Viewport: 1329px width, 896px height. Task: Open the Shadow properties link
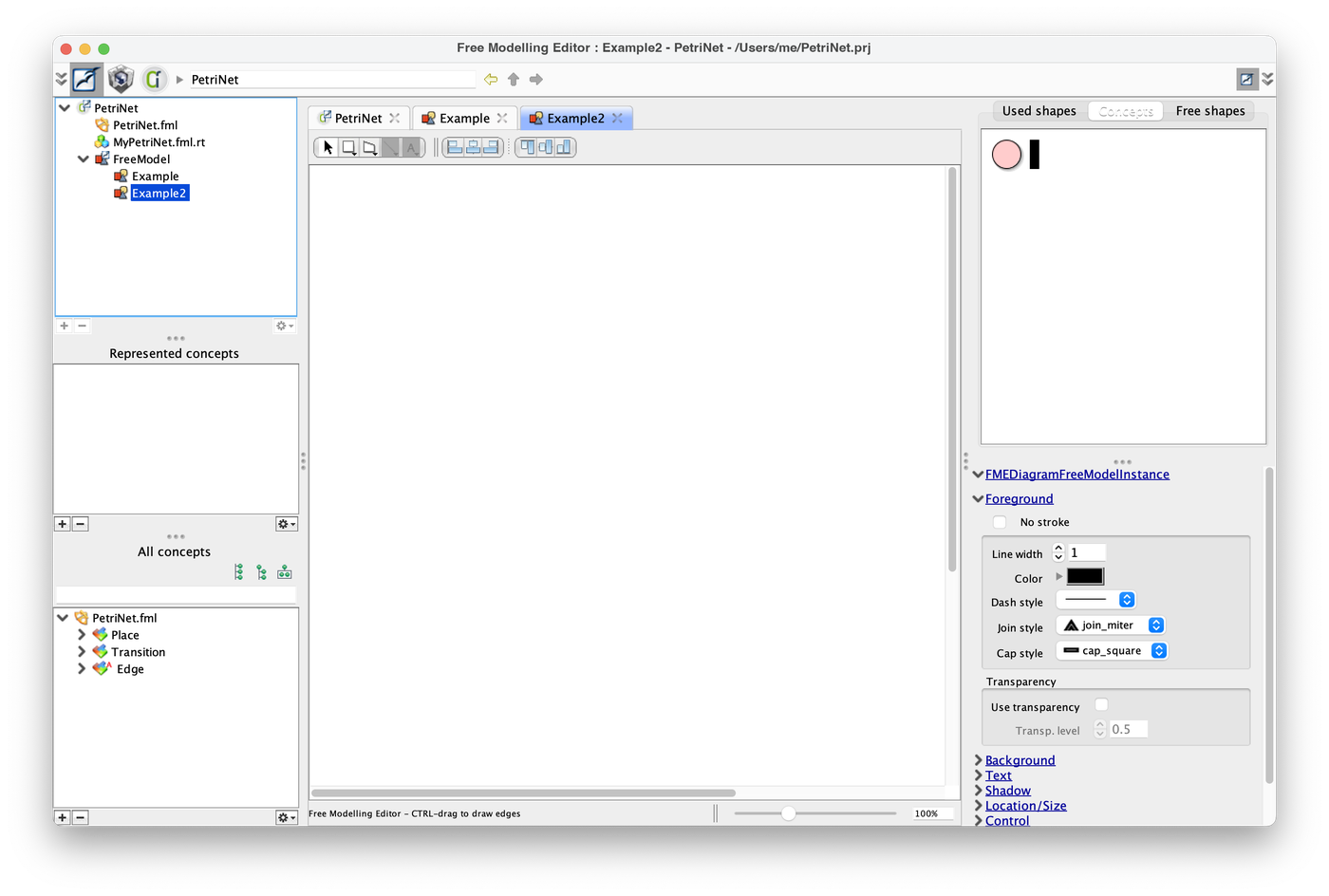(x=1008, y=791)
